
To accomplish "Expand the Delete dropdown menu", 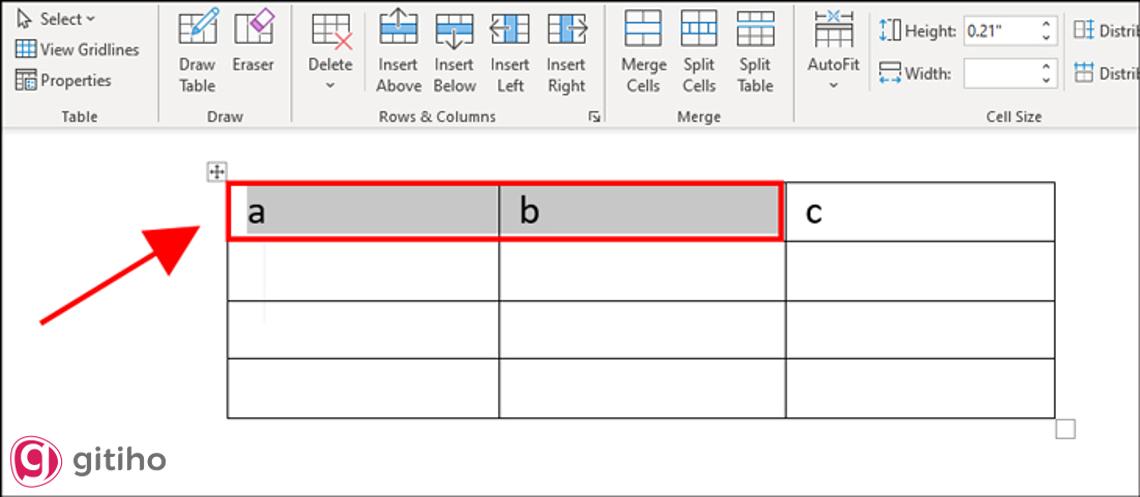I will (330, 85).
